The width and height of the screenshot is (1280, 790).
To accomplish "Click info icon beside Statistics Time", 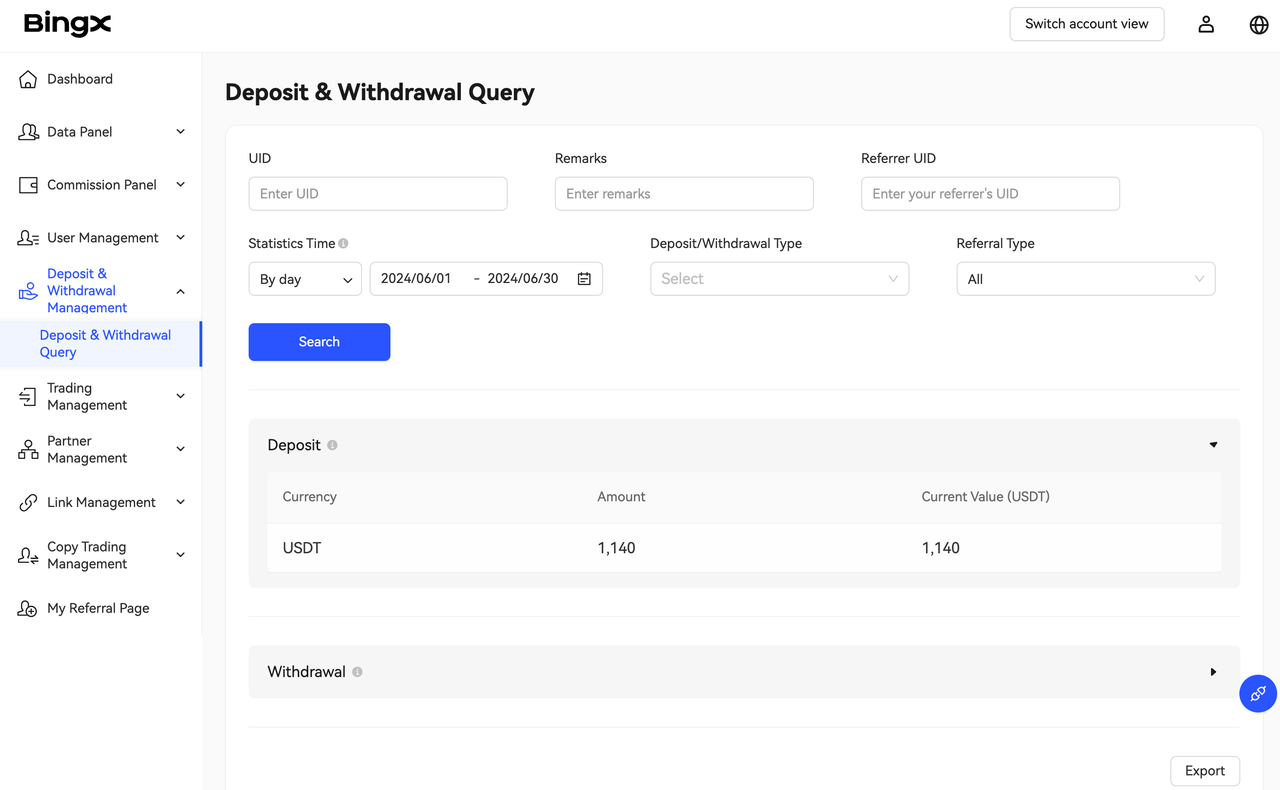I will pos(343,244).
